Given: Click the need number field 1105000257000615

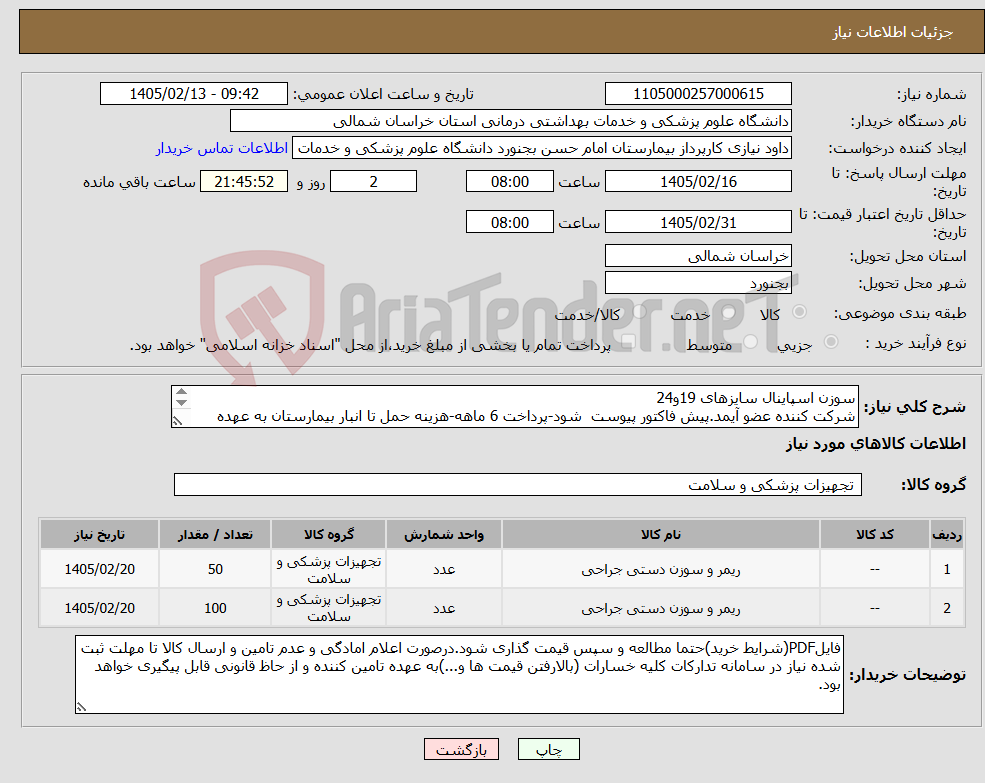Looking at the screenshot, I should pyautogui.click(x=698, y=94).
